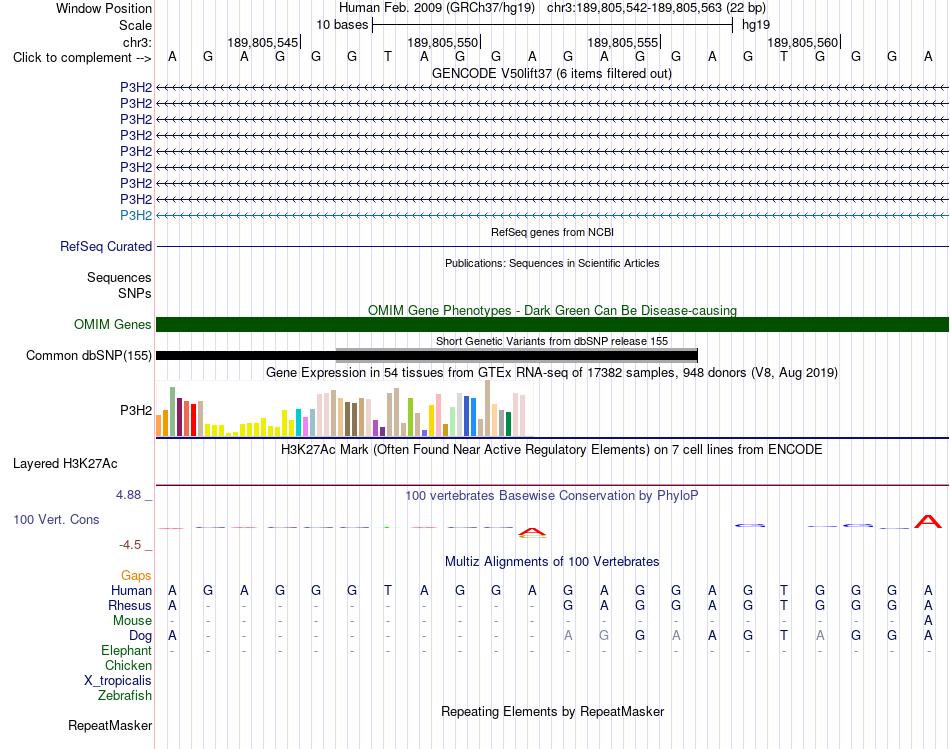Click 'Multiz Alignments of 100 Vertebrates' title
950x749 pixels.
pyautogui.click(x=552, y=562)
